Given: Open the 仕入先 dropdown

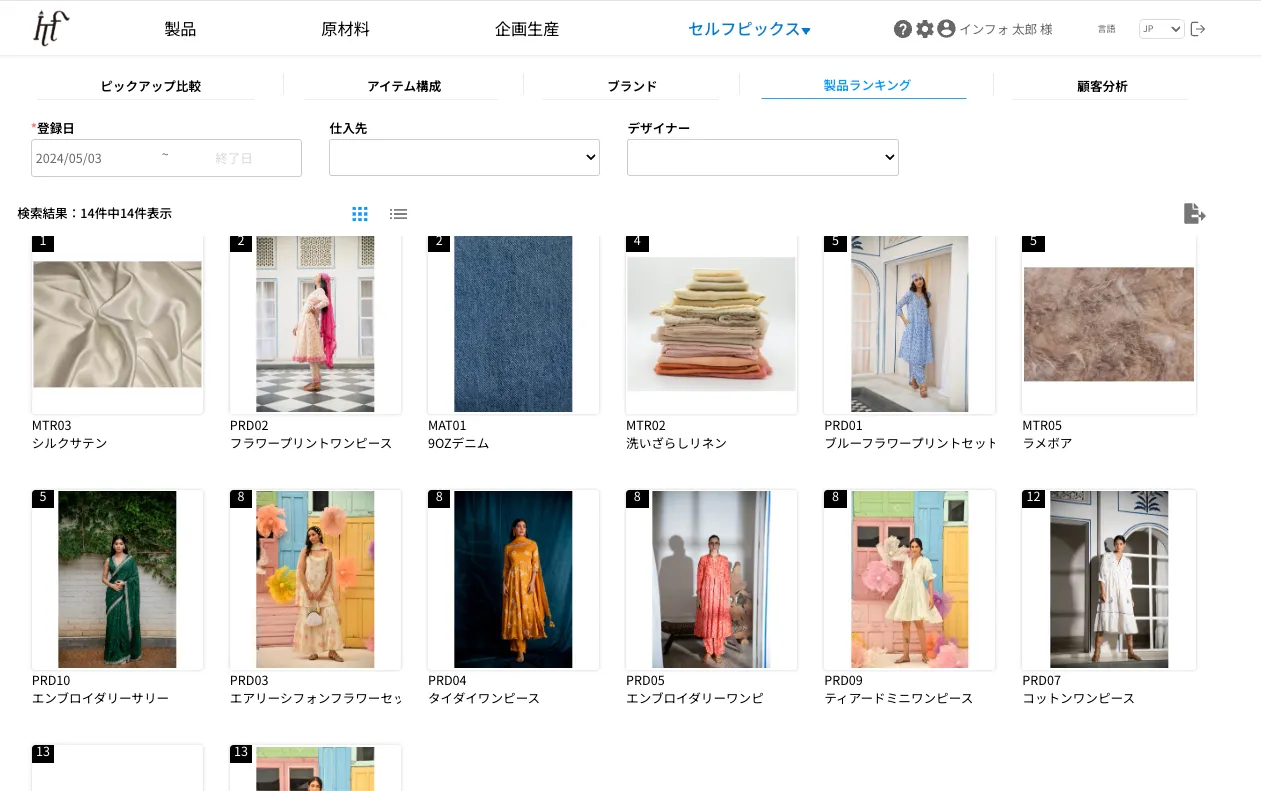Looking at the screenshot, I should click(x=464, y=158).
